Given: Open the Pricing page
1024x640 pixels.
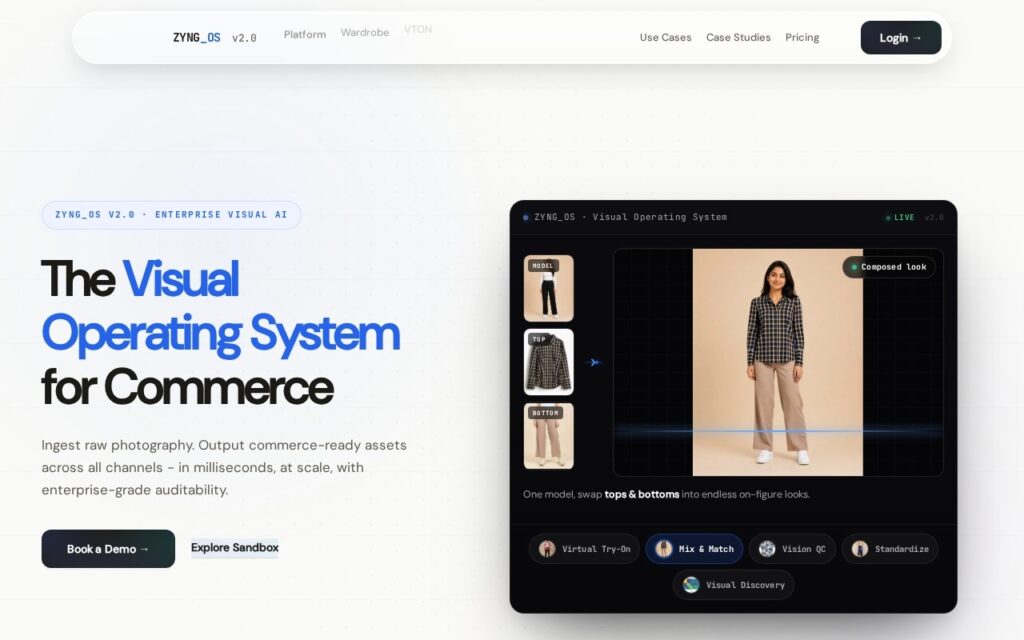Looking at the screenshot, I should (x=802, y=37).
